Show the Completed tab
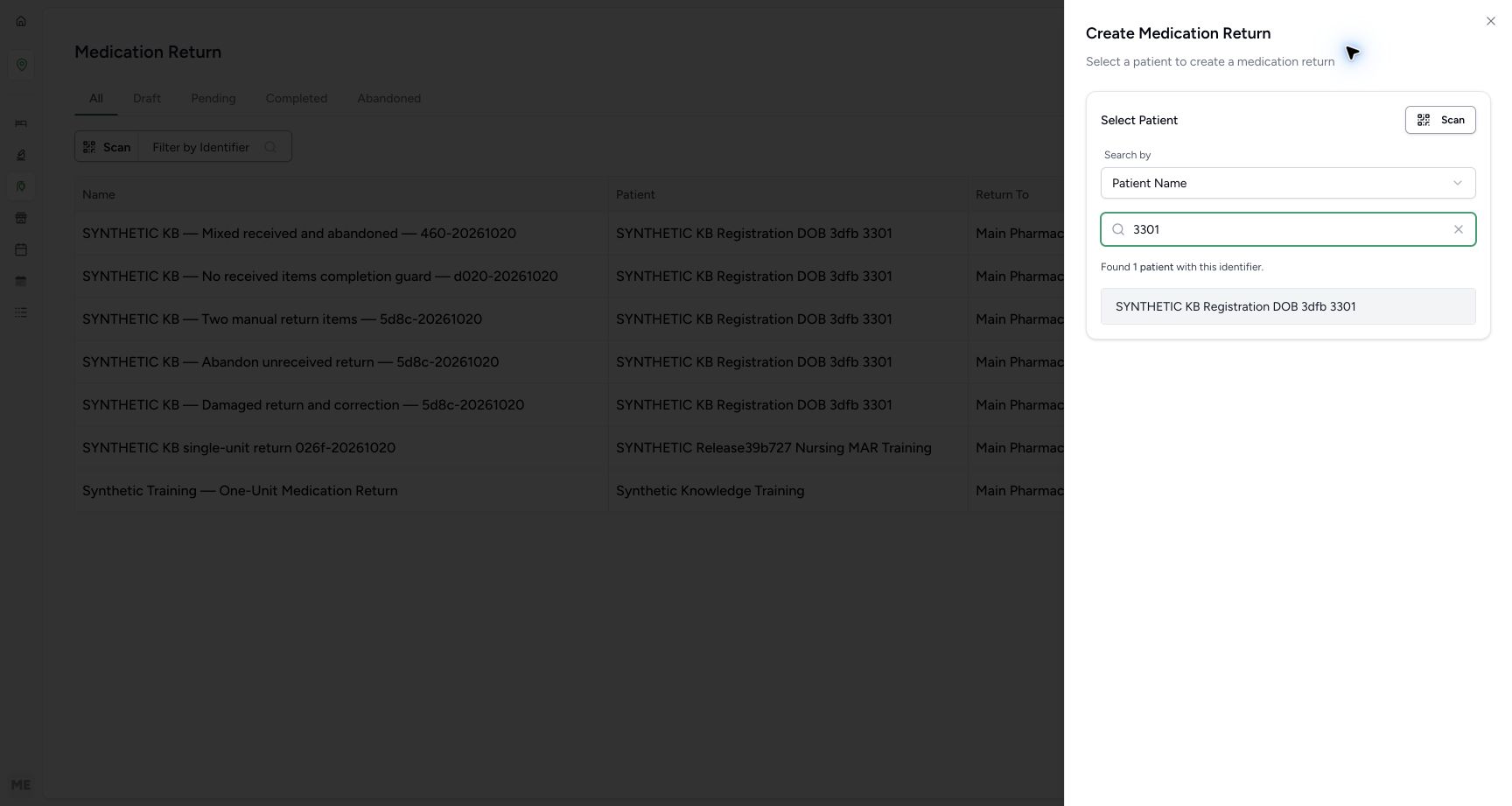Viewport: 1512px width, 806px height. point(297,98)
